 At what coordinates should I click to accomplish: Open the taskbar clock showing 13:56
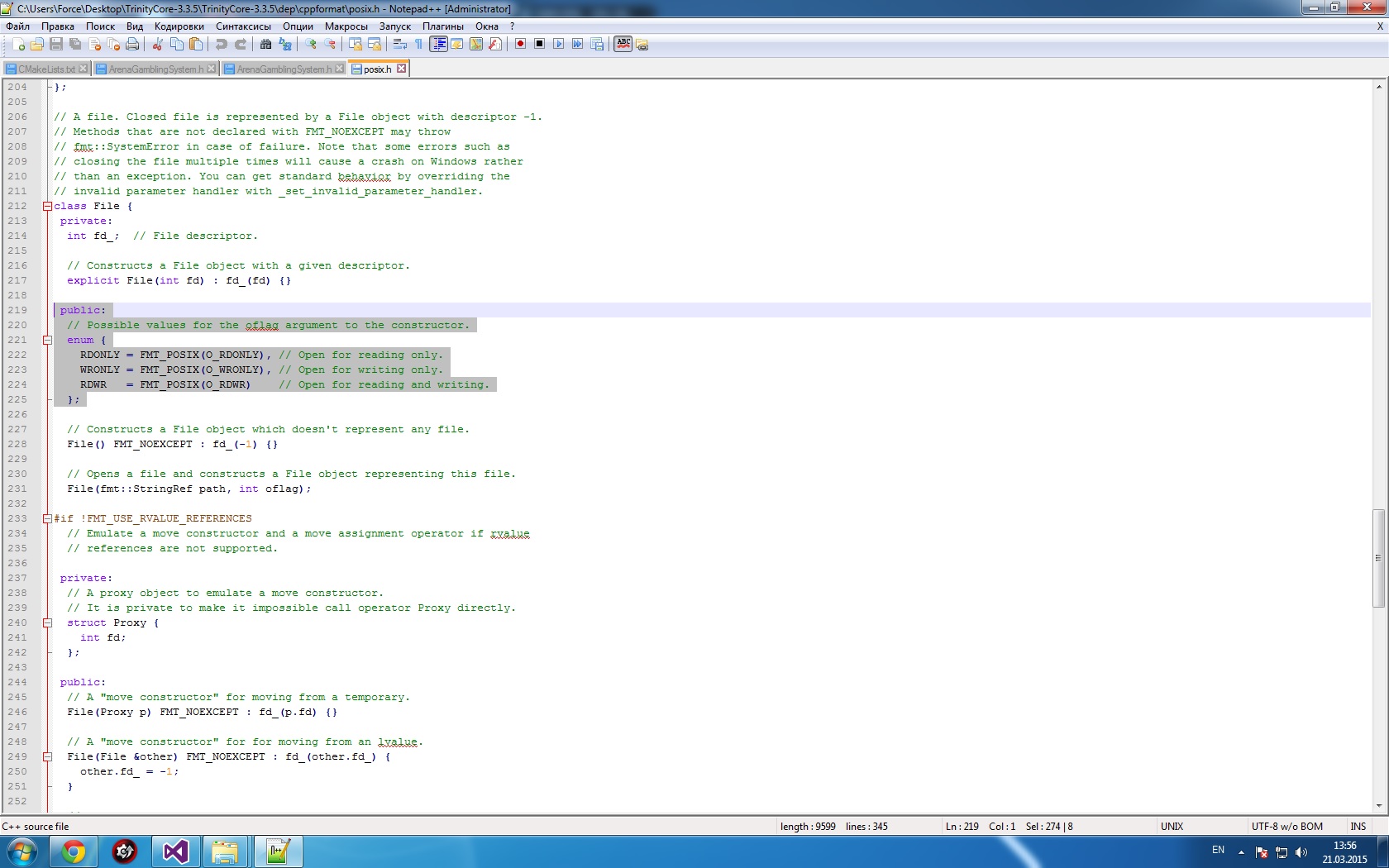(x=1344, y=852)
